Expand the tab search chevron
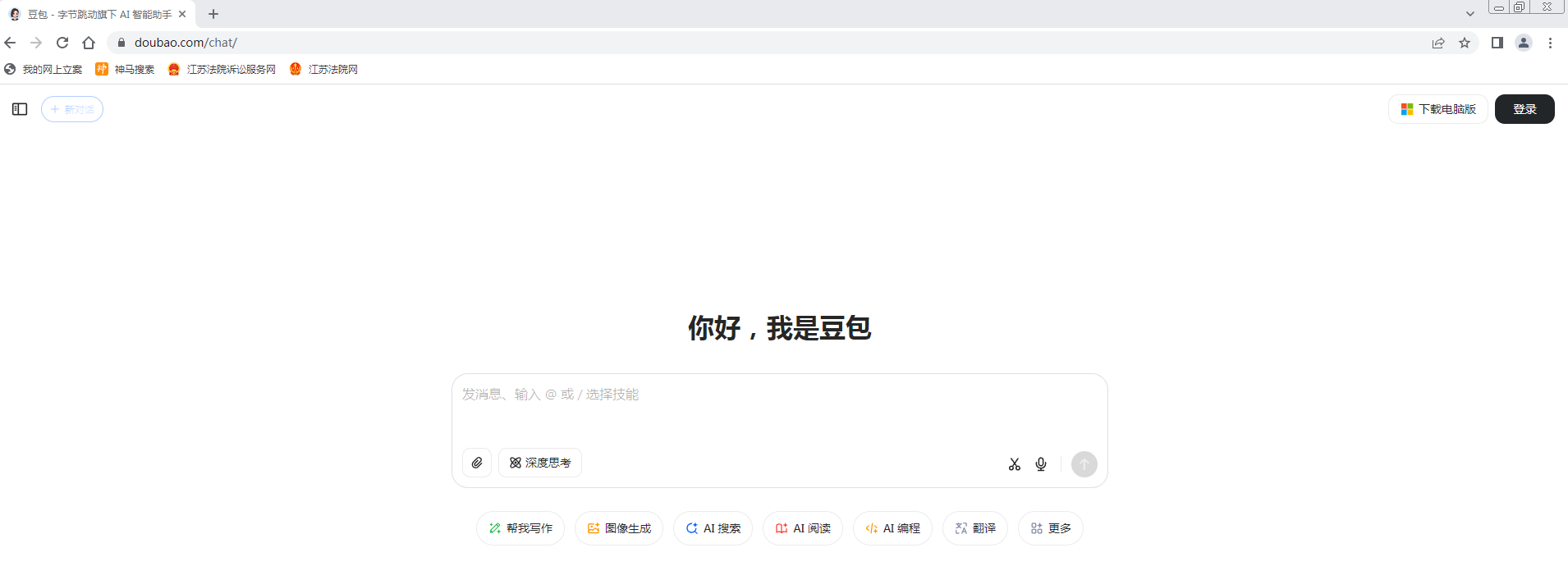Screen dimensions: 1568x566 click(1470, 14)
